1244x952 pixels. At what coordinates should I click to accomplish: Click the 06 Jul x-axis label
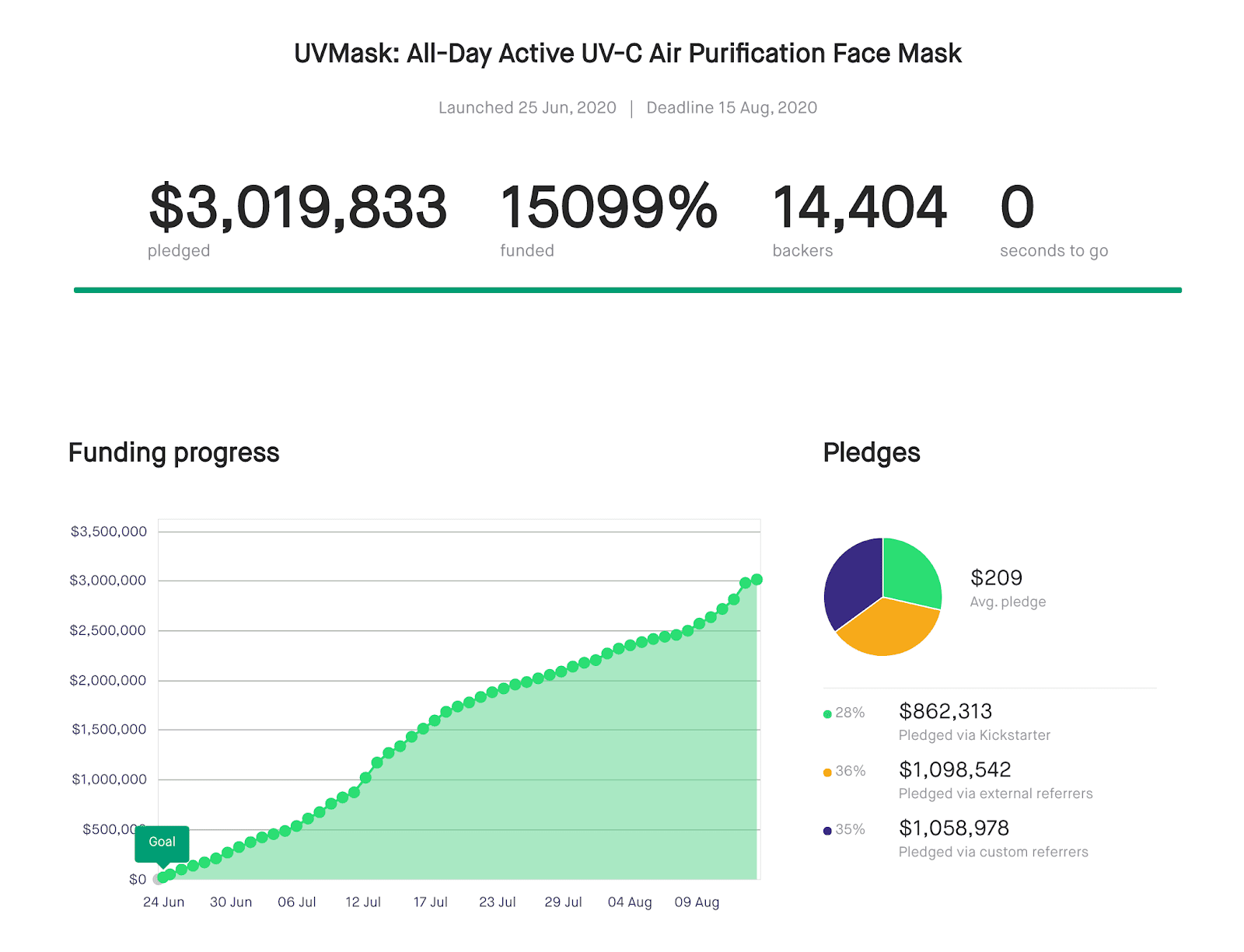coord(297,902)
